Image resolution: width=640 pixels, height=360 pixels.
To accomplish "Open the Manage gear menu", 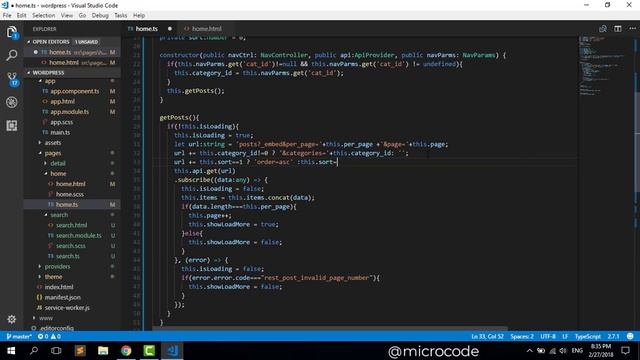I will 12,319.
